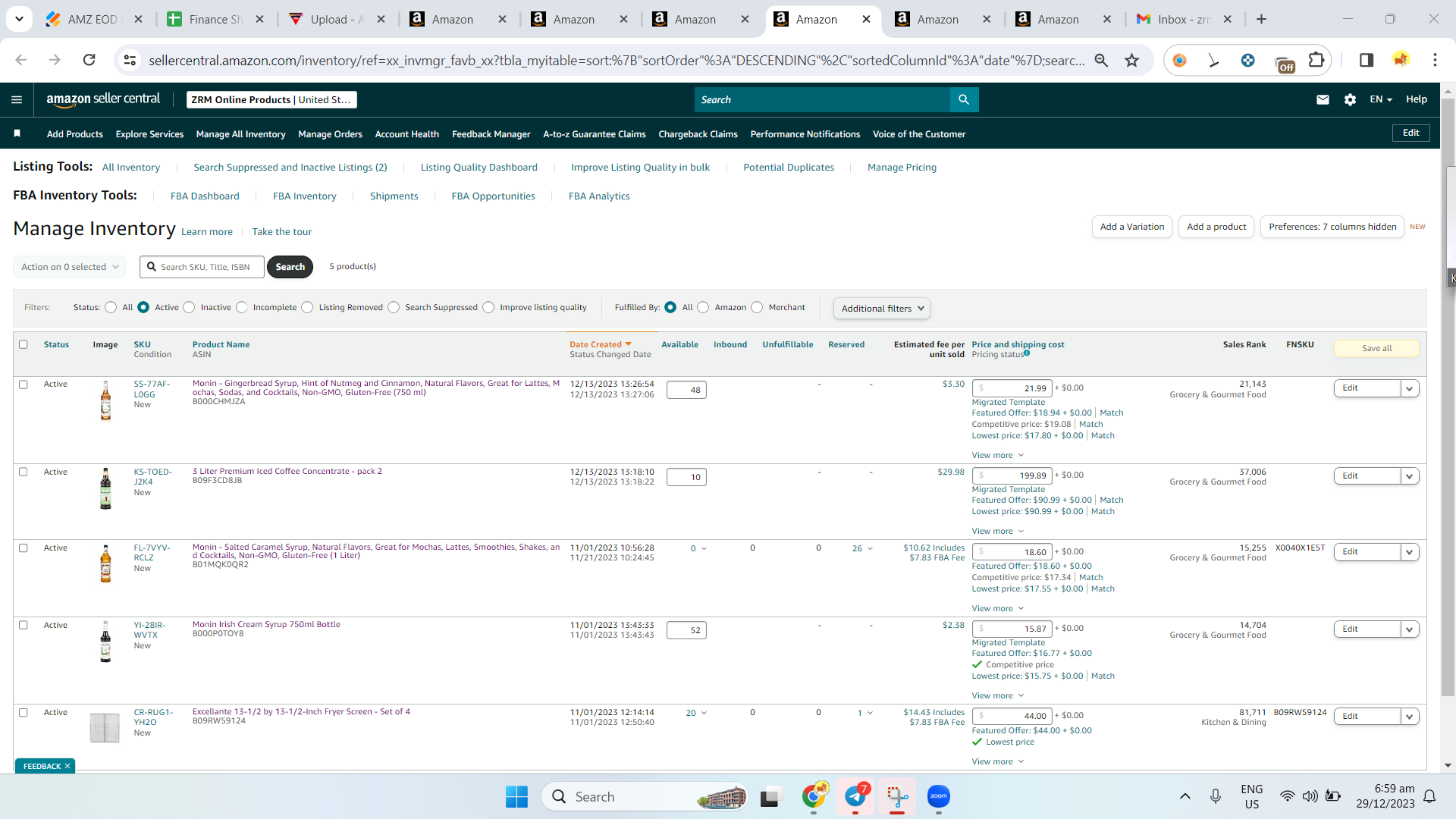The image size is (1456, 819).
Task: Open the settings gear icon
Action: pos(1350,99)
